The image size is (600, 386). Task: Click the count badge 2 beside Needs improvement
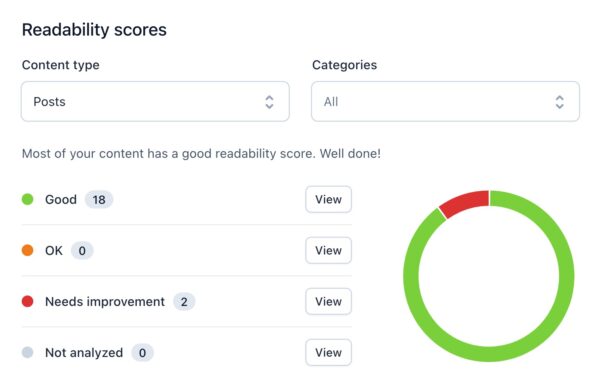[184, 301]
